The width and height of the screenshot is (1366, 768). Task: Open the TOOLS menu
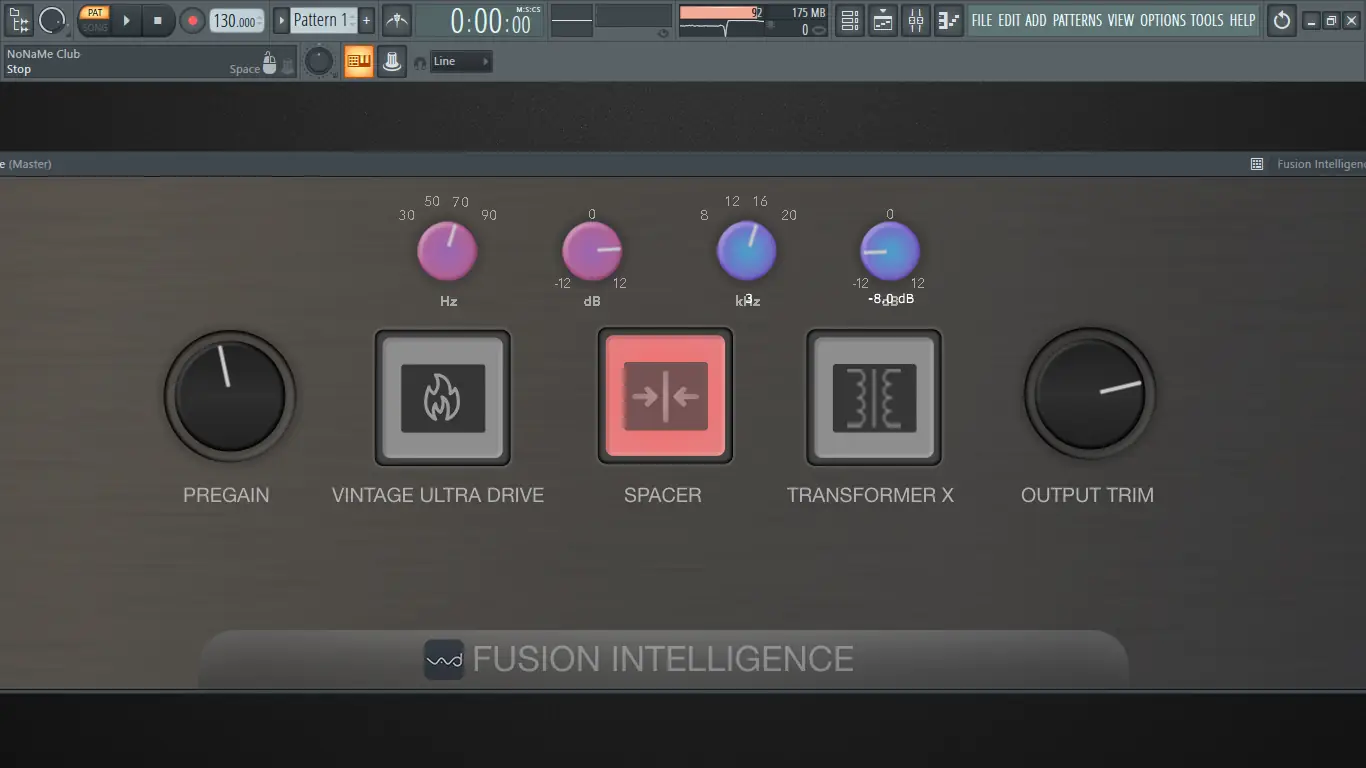(1207, 20)
